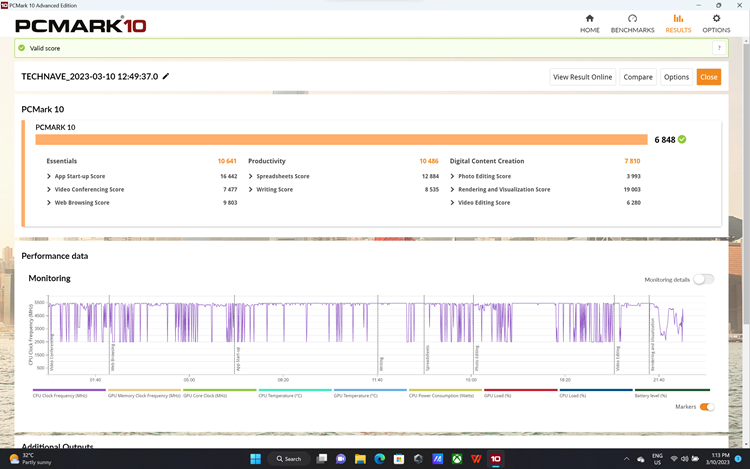Open Task View from the taskbar

click(322, 459)
